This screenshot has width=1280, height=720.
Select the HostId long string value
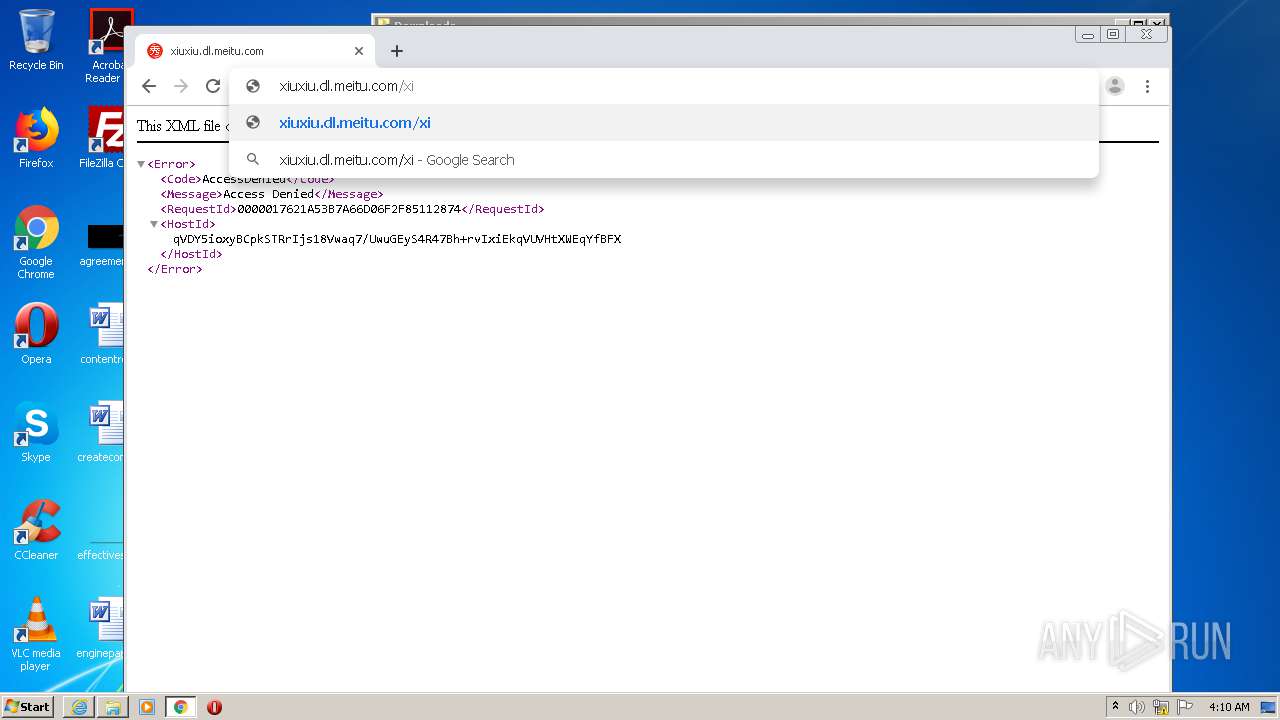(x=397, y=239)
